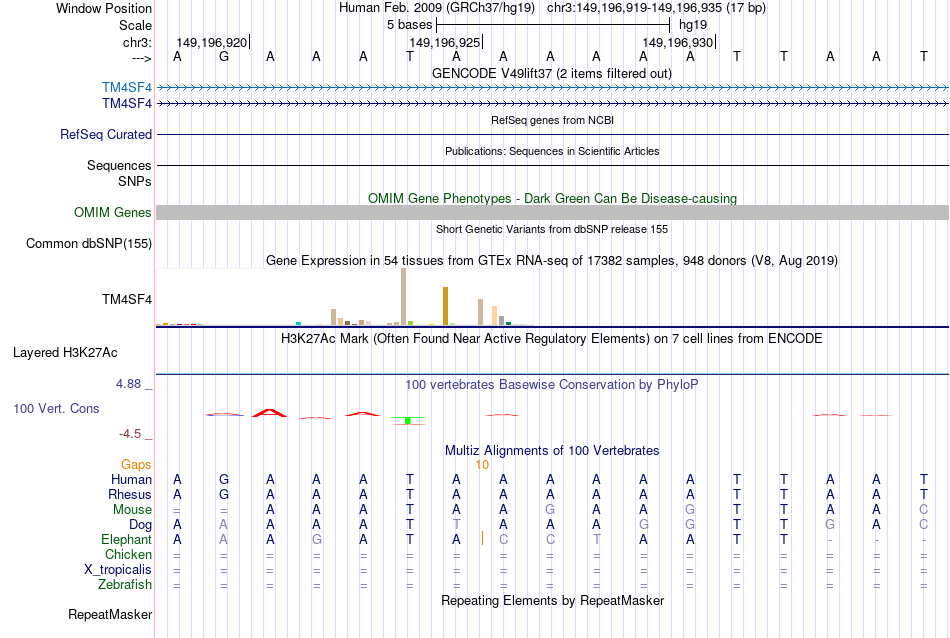Viewport: 950px width, 638px height.
Task: Click the -4.5 PhyloP lower scale value
Action: pyautogui.click(x=130, y=434)
